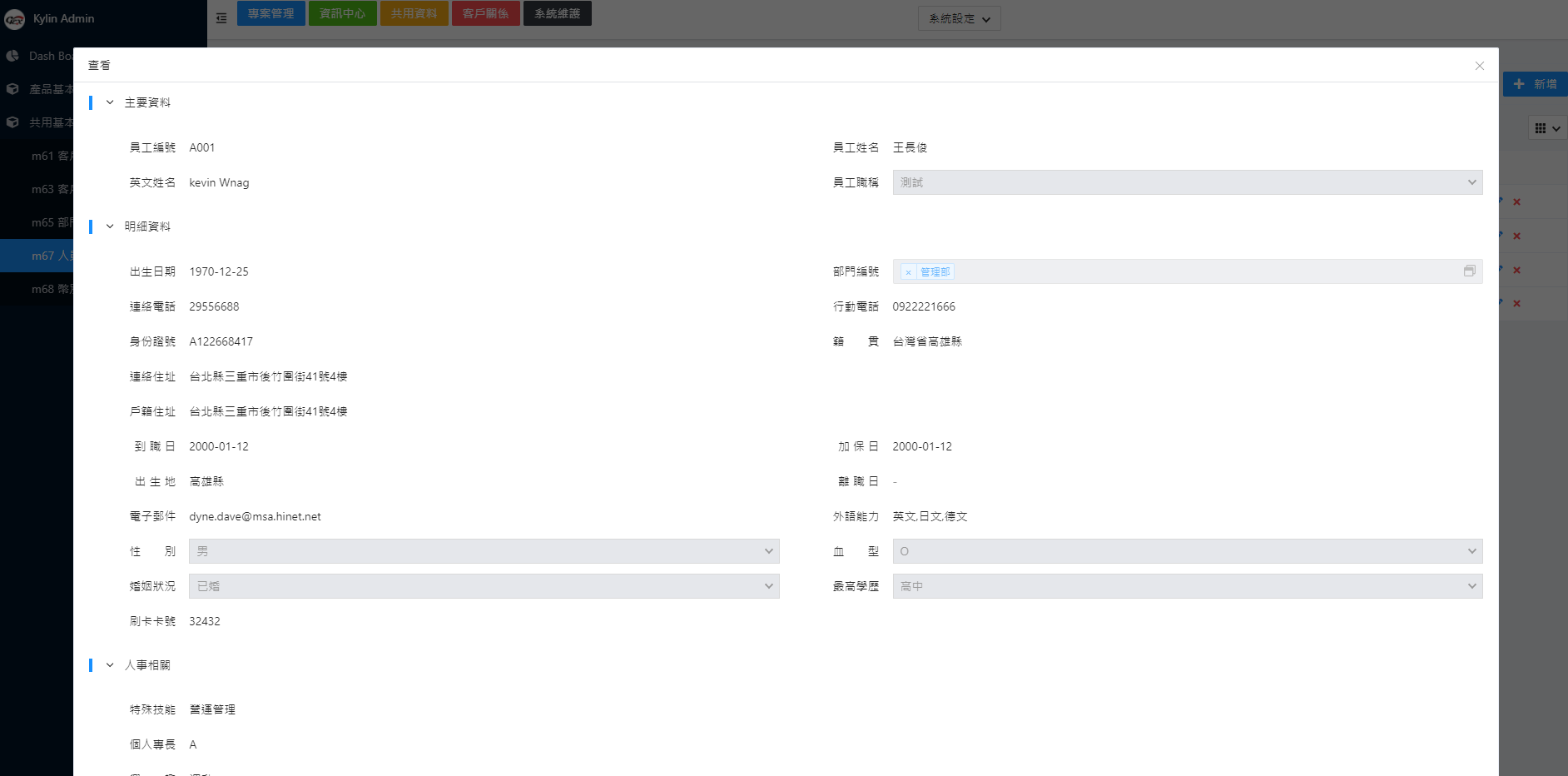
Task: Collapse the 明細資料 section
Action: [110, 226]
